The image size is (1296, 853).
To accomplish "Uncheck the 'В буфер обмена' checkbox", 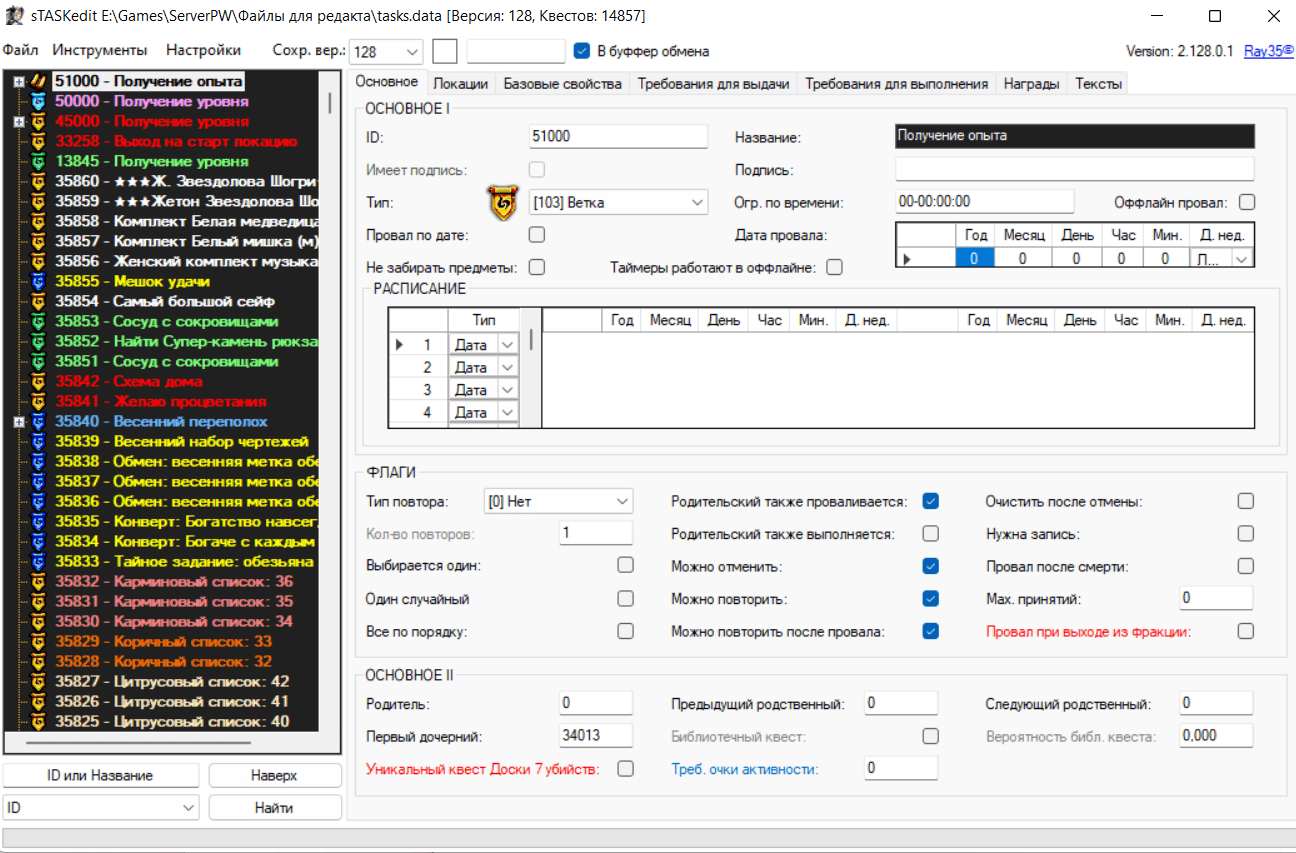I will tap(582, 51).
